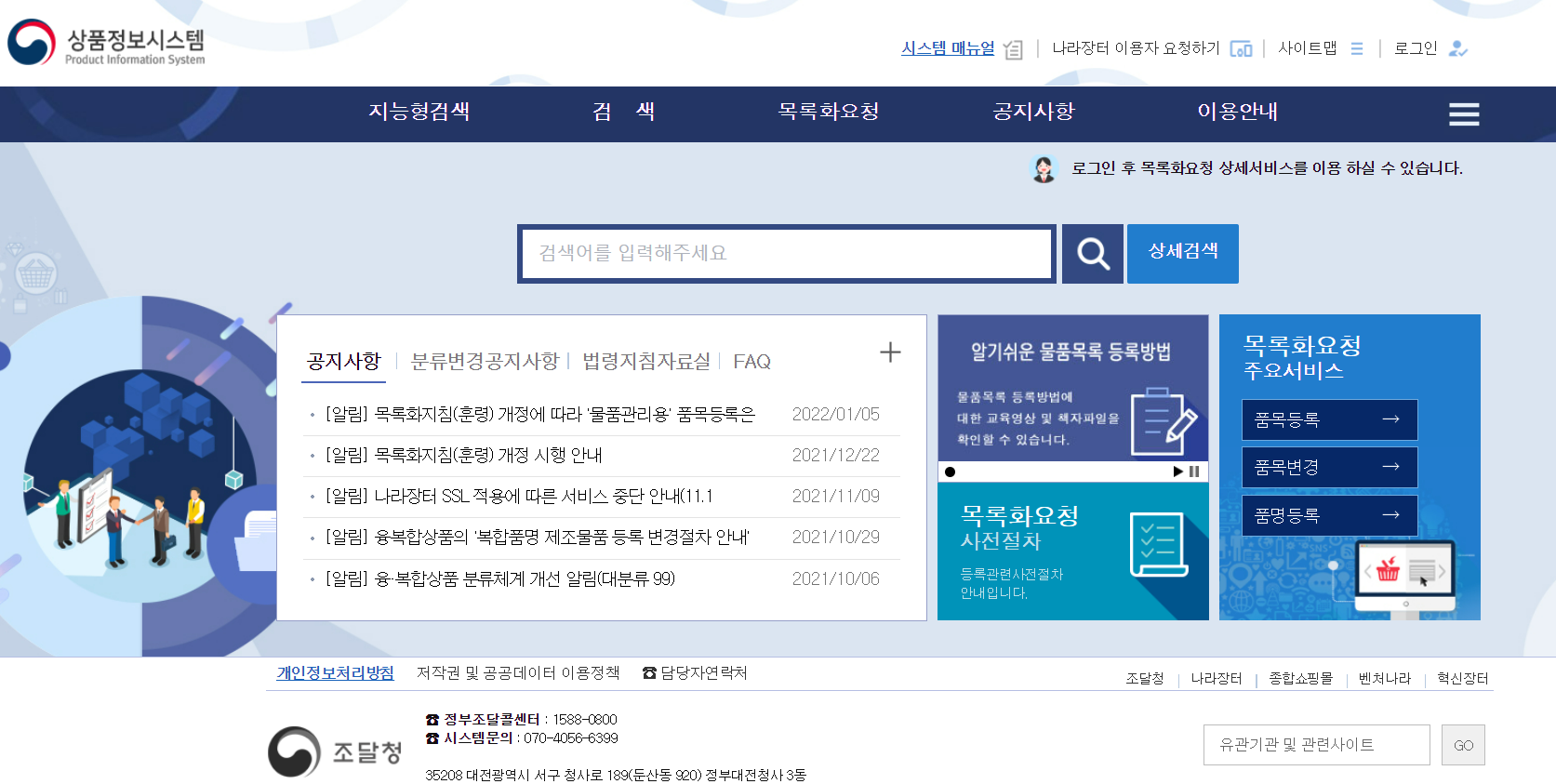
Task: Click the system manual document icon
Action: [x=1014, y=49]
